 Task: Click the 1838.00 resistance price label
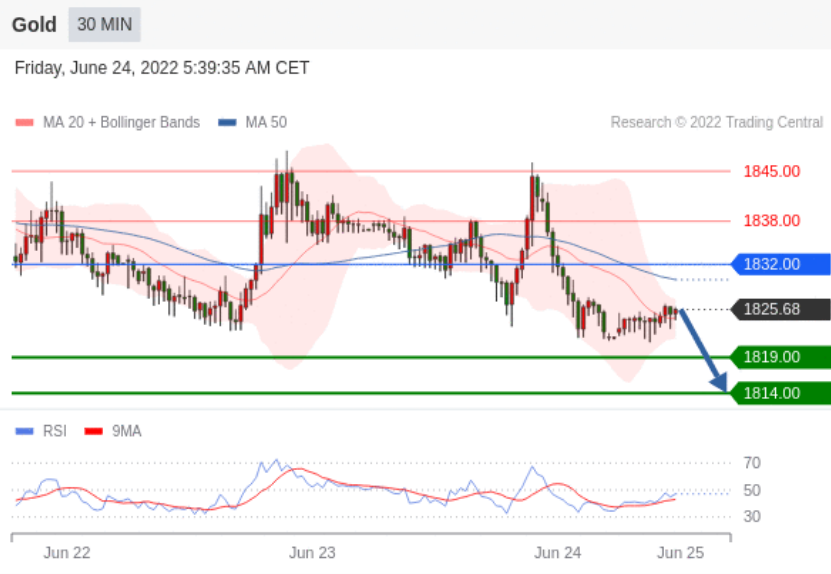click(772, 220)
